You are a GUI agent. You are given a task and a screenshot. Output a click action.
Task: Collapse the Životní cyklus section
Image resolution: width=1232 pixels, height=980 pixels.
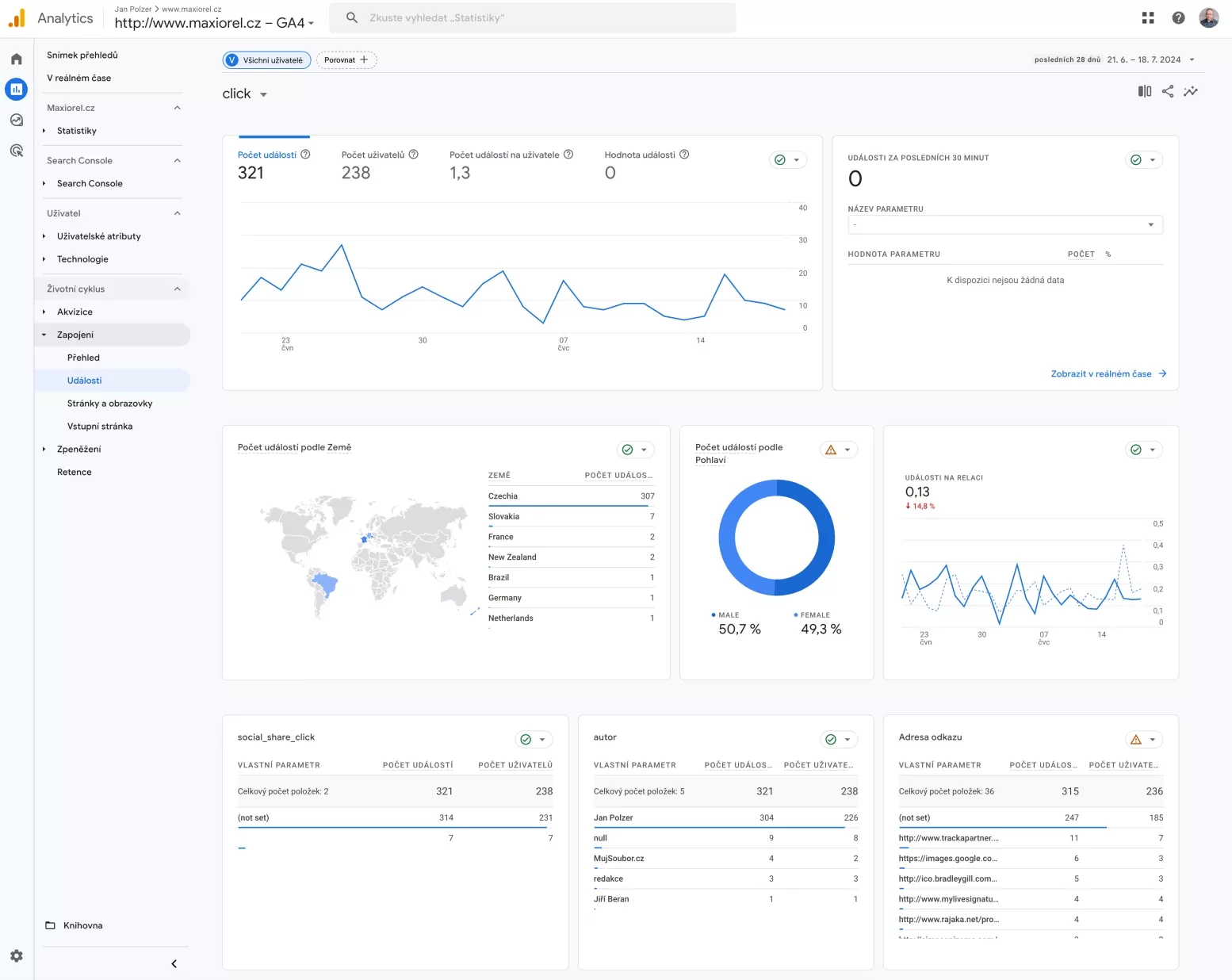(x=178, y=289)
